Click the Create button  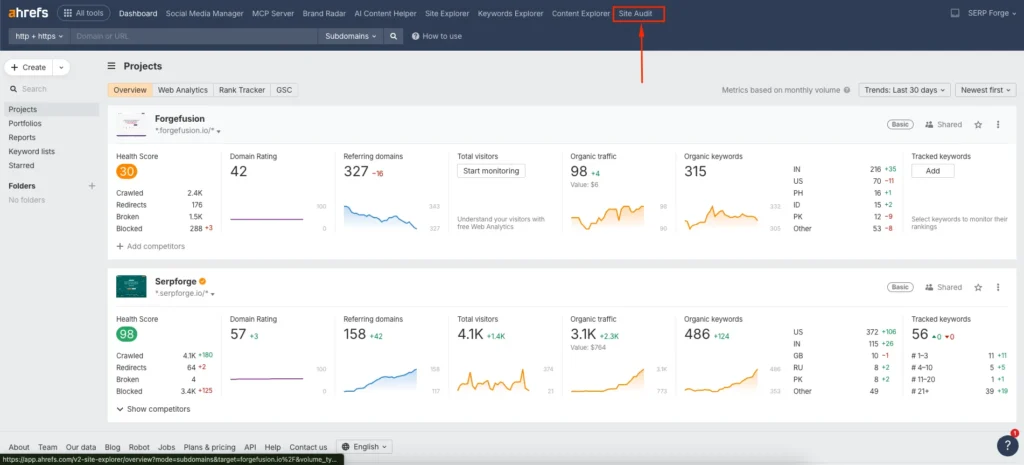click(29, 67)
